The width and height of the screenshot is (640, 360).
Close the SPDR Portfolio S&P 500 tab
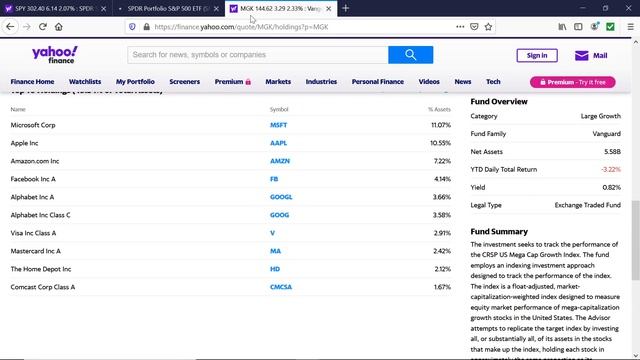pos(216,9)
